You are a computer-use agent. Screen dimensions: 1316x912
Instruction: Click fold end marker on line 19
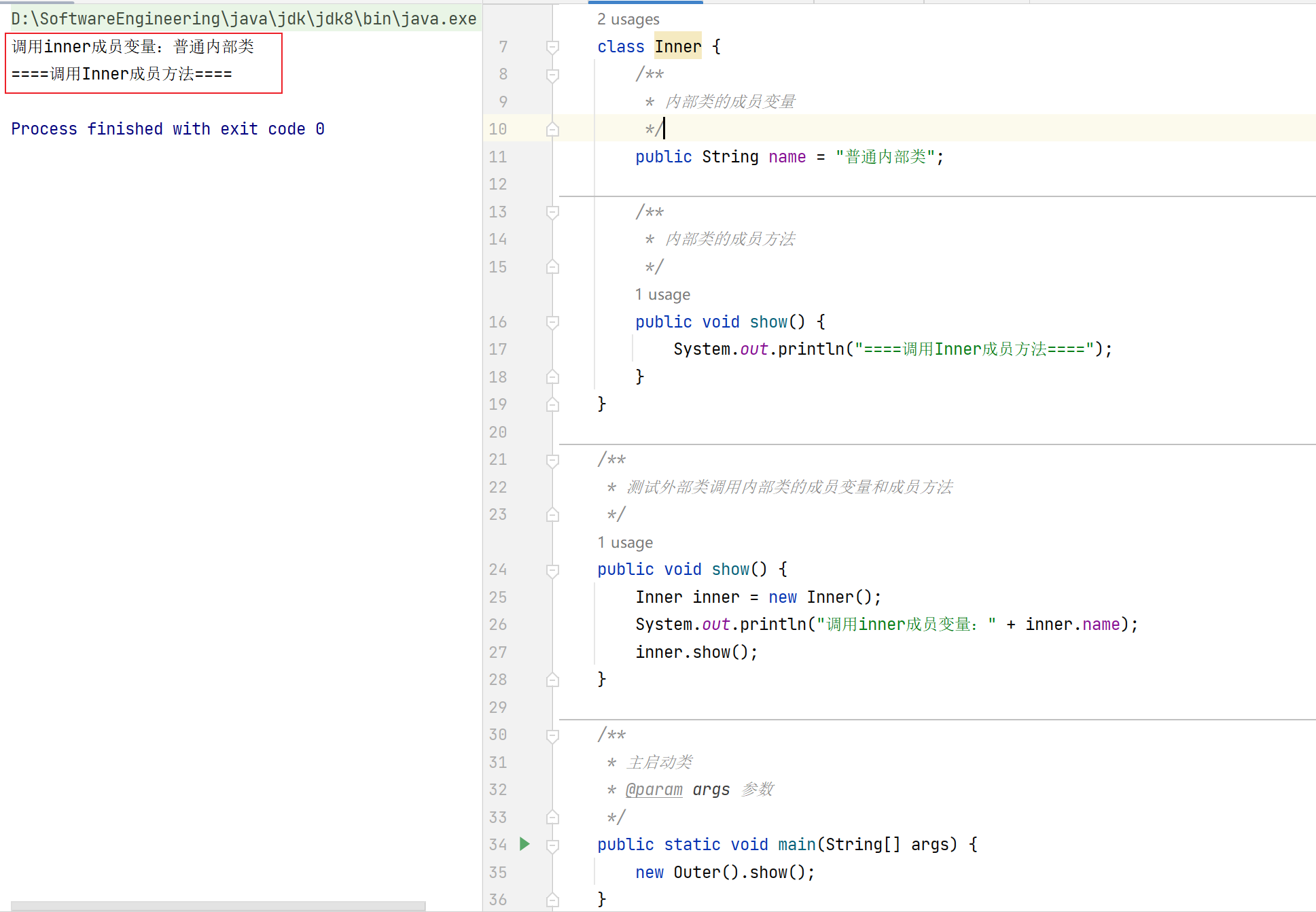point(552,405)
